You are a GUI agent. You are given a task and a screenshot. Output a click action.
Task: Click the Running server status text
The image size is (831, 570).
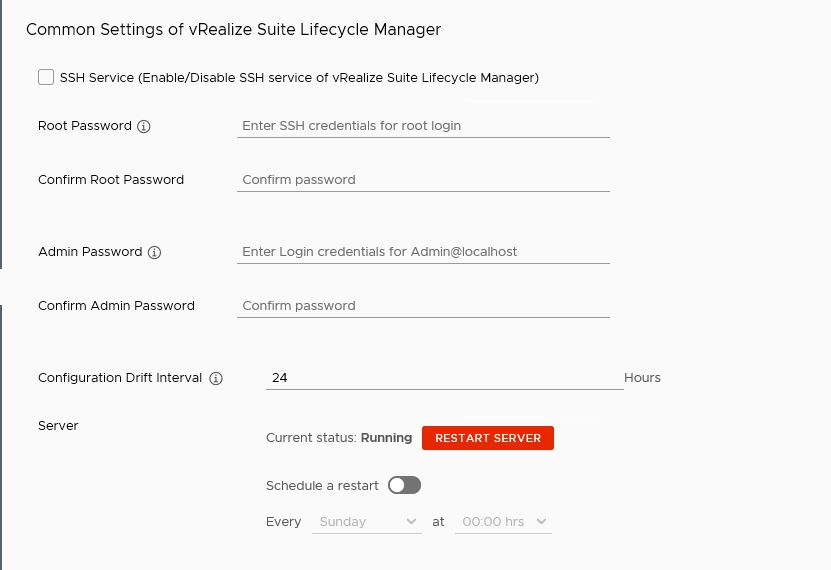click(x=386, y=438)
